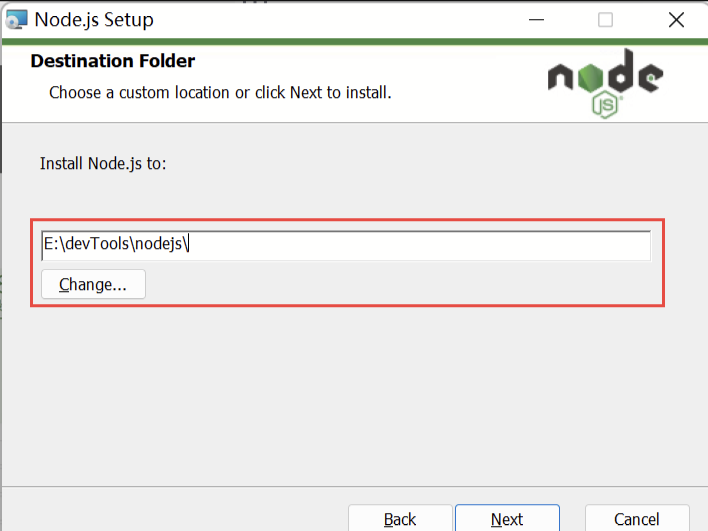The image size is (708, 531).
Task: Click the "Node.js Setup" title bar text
Action: [94, 19]
